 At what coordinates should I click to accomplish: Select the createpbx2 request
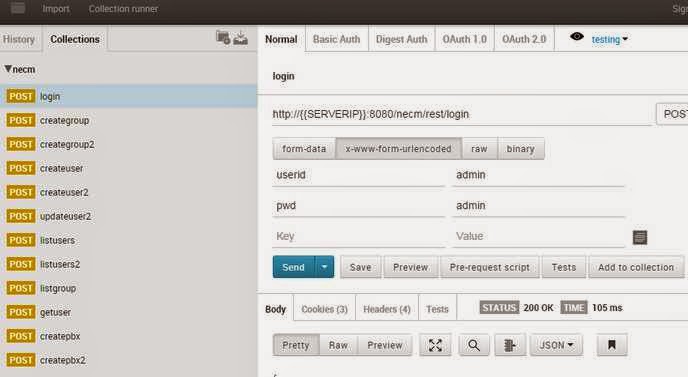[x=128, y=360]
